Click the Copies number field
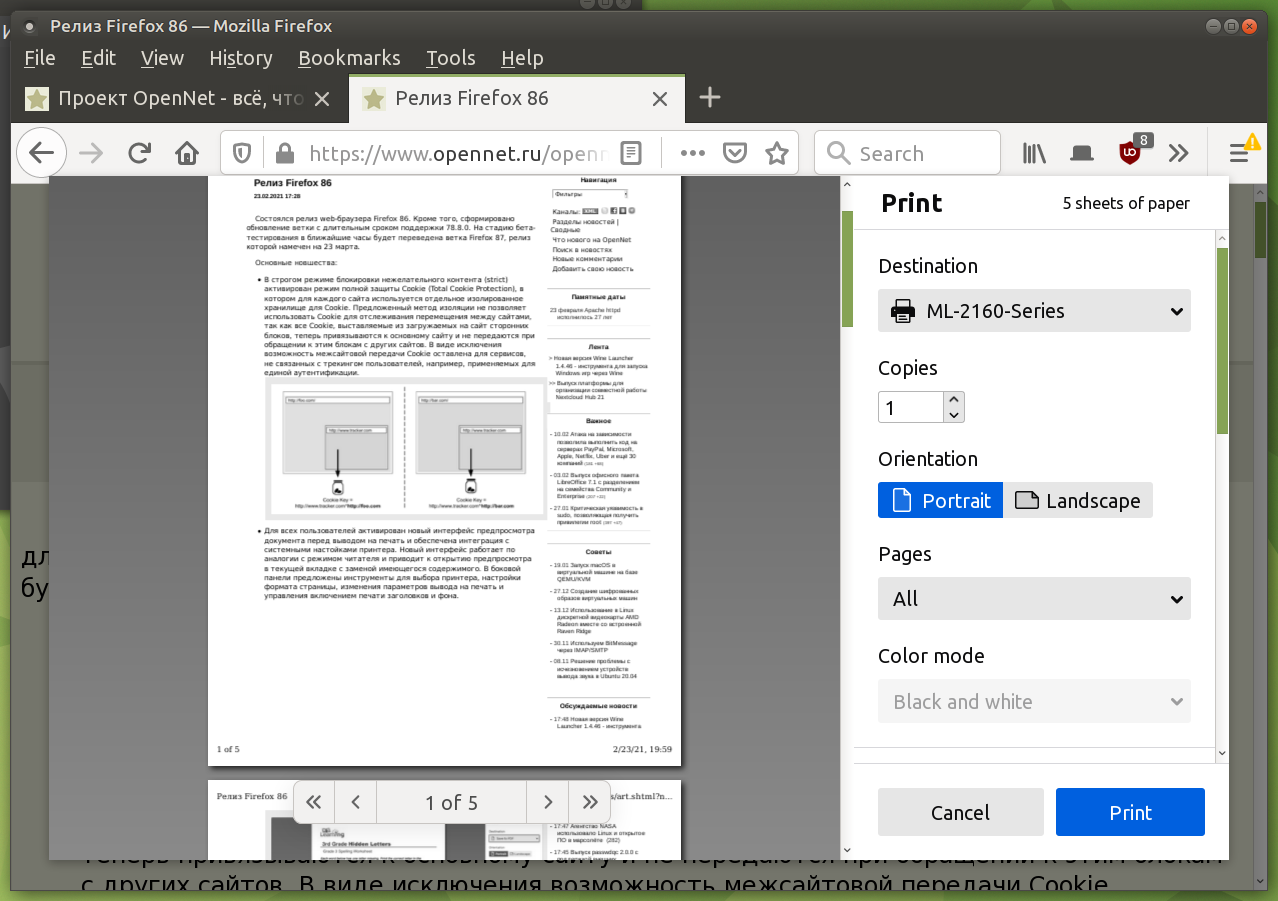The height and width of the screenshot is (901, 1278). 910,408
